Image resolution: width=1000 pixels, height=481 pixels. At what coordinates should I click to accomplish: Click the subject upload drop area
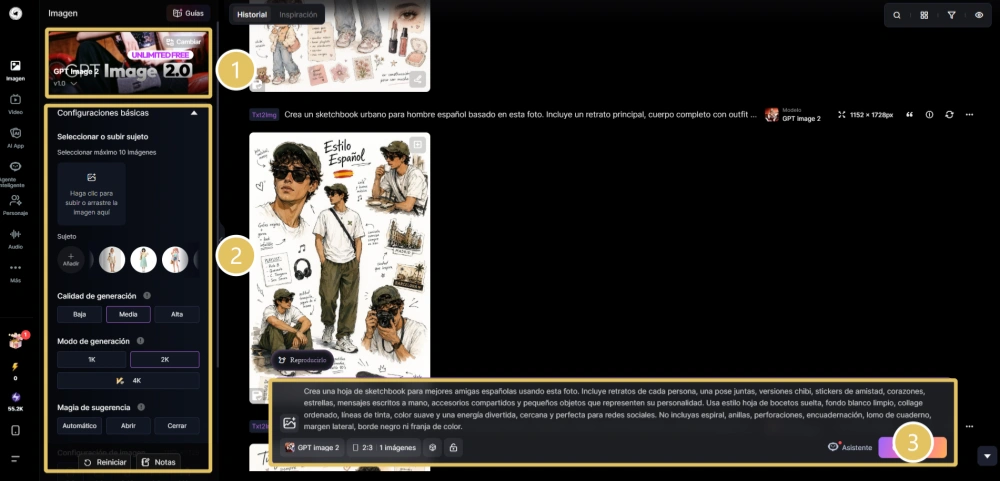tap(91, 194)
